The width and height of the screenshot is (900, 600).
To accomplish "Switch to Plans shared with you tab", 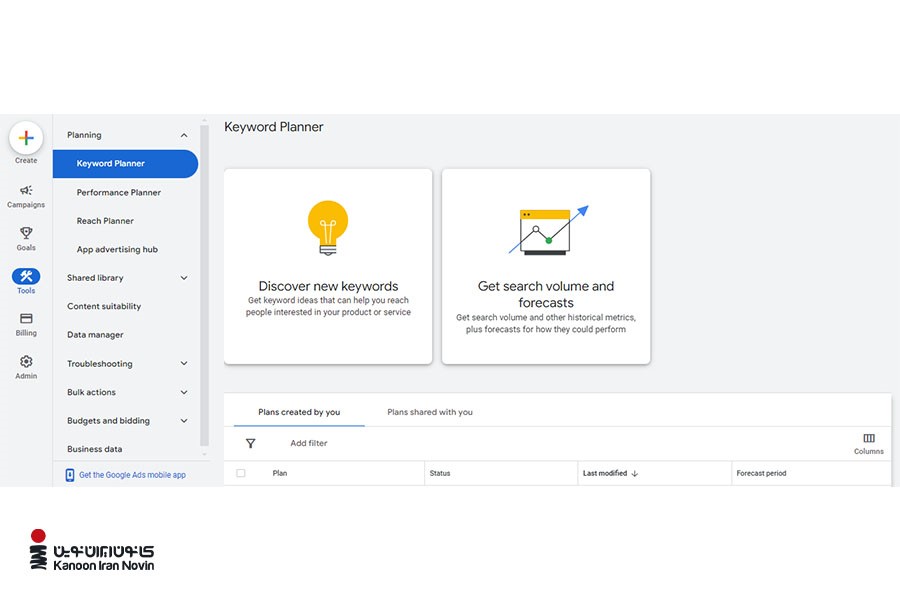I will [x=430, y=412].
